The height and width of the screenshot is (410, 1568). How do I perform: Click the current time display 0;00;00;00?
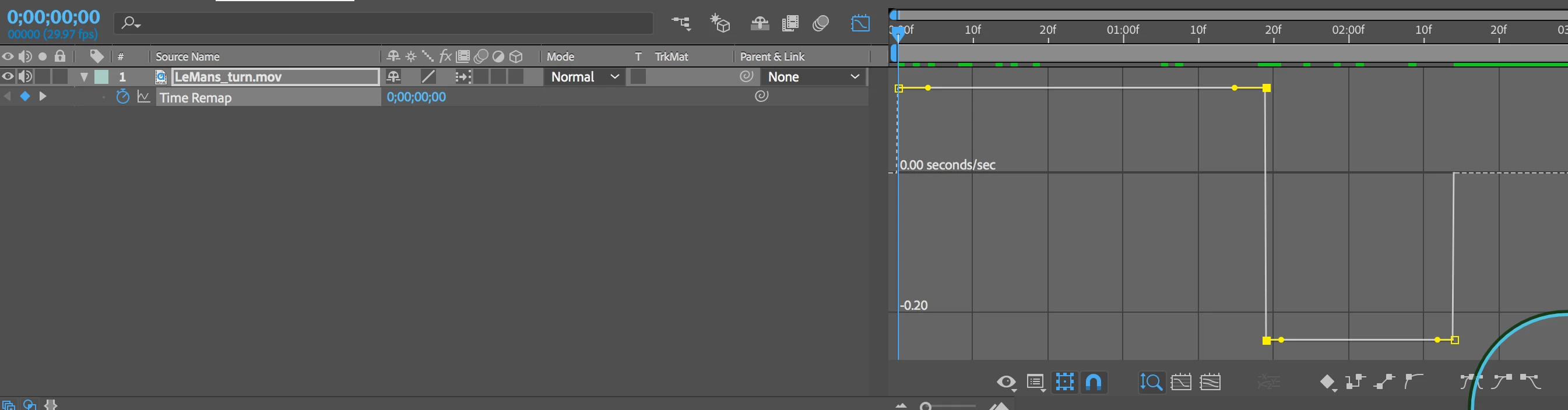coord(54,16)
